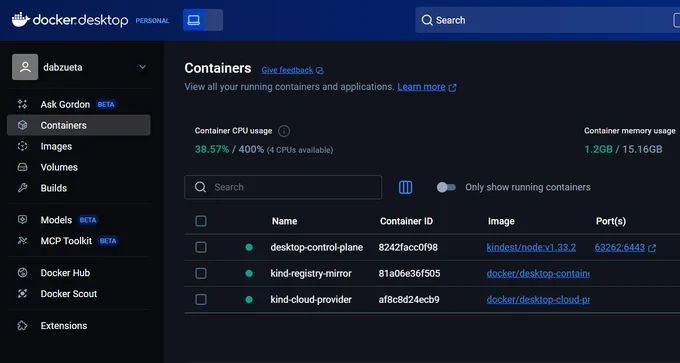Screen dimensions: 680x363
Task: Open the Models section
Action: tap(79, 220)
